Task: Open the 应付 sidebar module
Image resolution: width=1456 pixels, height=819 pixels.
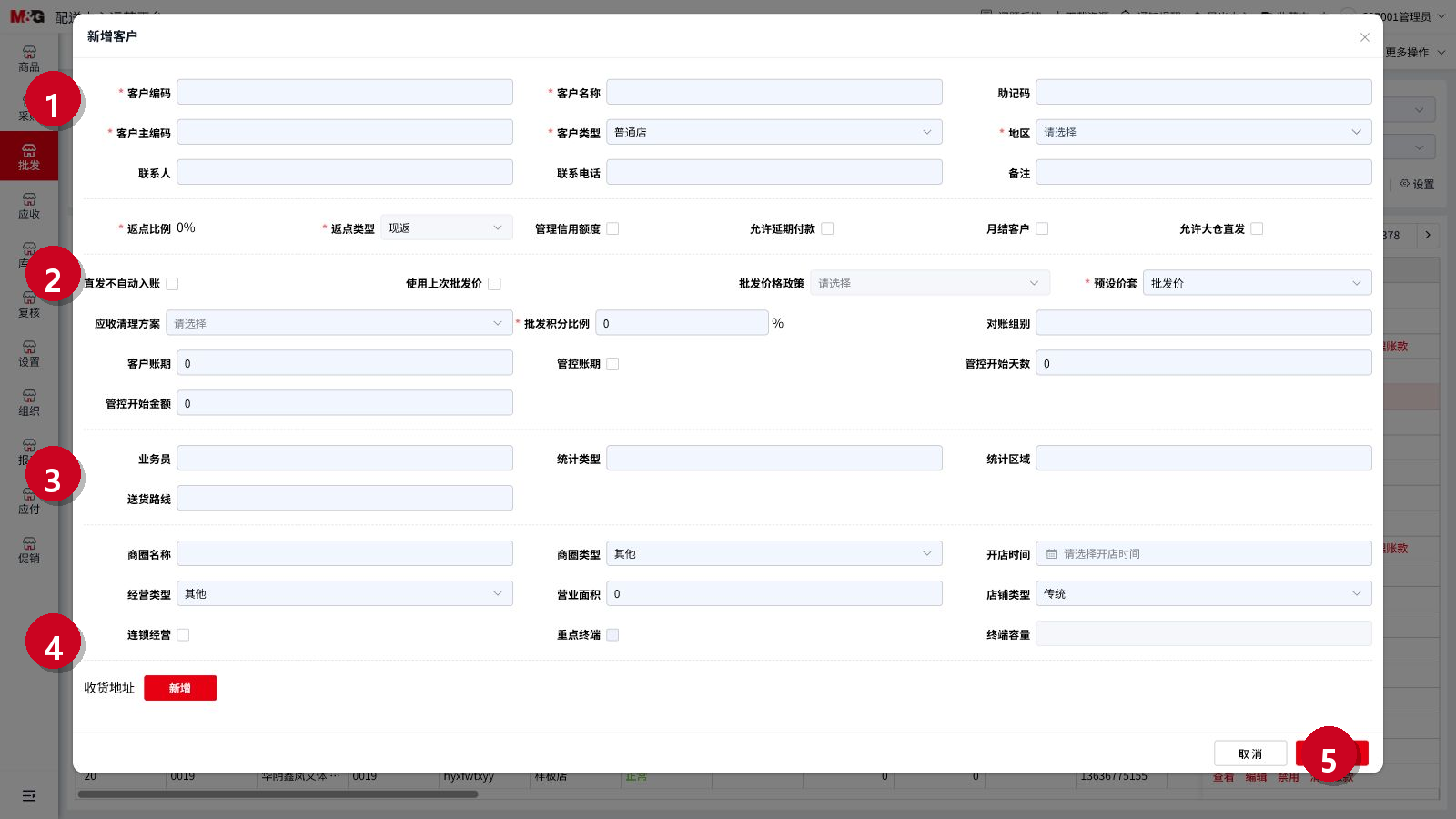Action: (x=29, y=501)
